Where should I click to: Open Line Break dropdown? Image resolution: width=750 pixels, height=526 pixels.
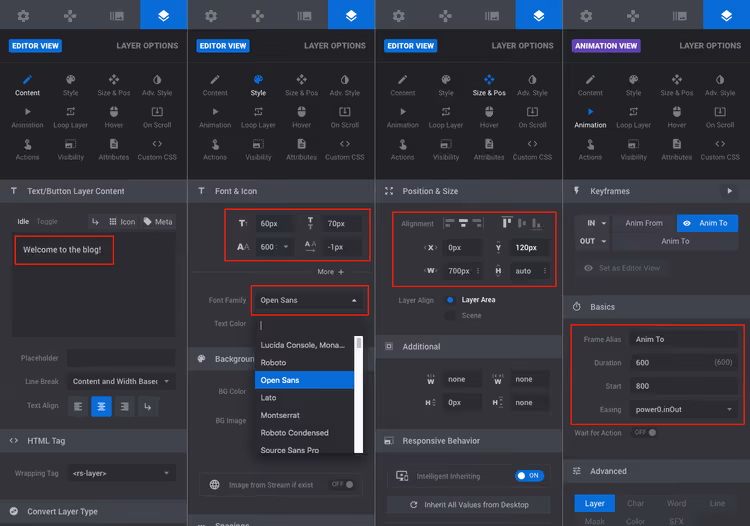click(121, 381)
